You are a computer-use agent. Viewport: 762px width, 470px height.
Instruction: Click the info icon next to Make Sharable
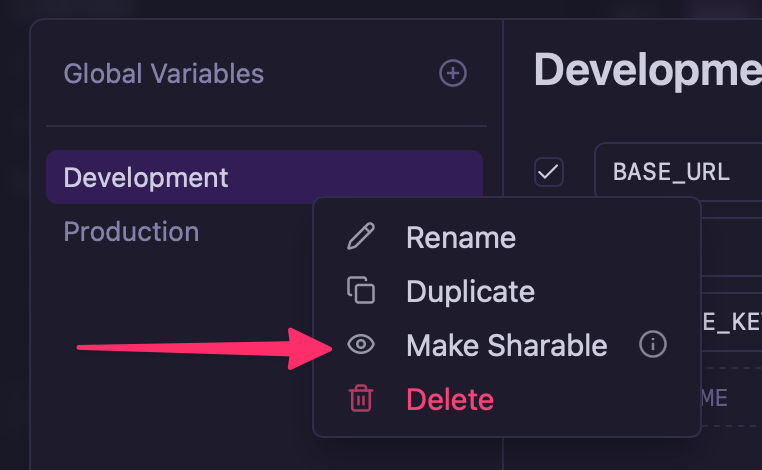652,345
